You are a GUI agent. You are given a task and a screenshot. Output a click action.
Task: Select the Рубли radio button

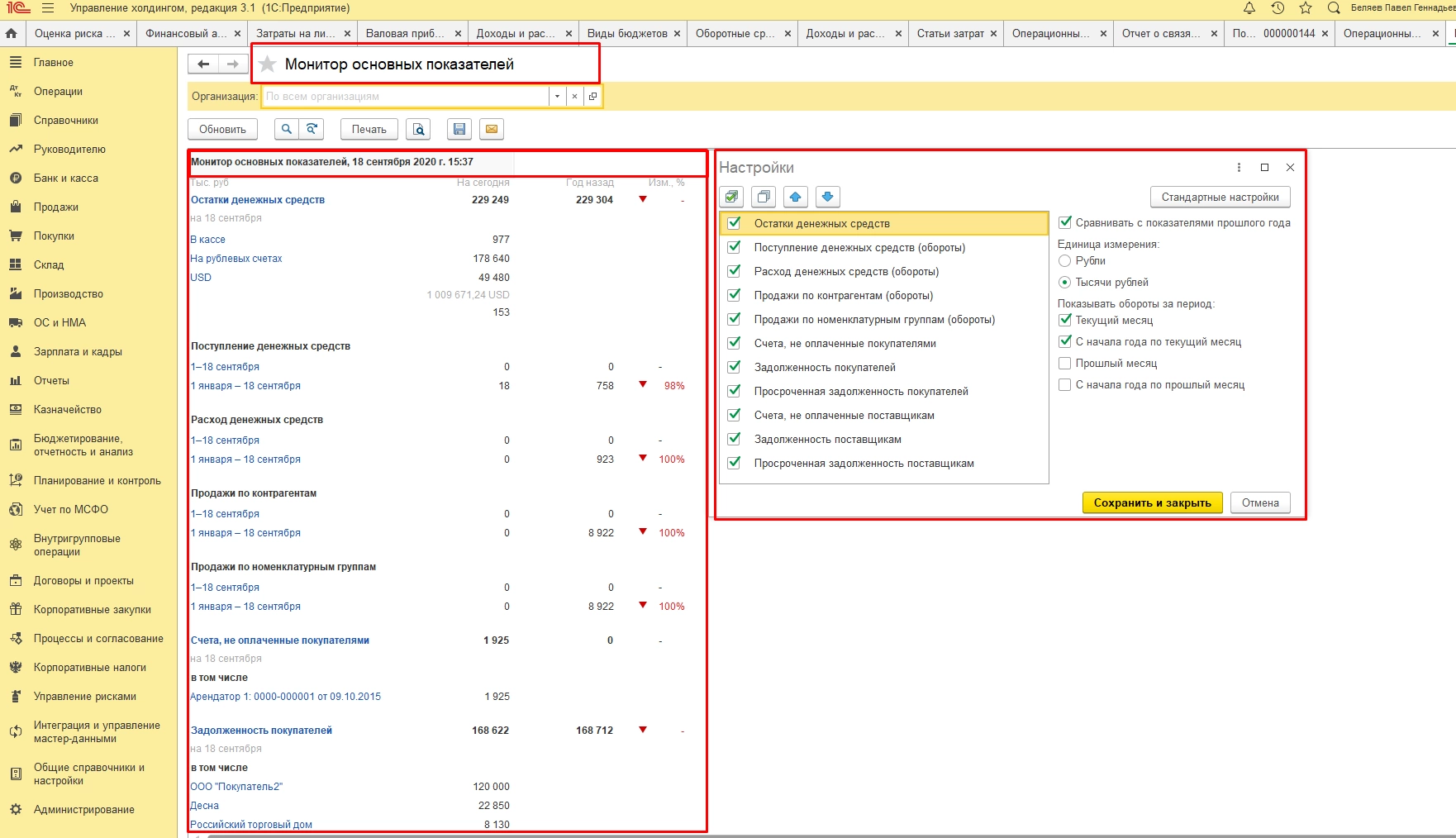pyautogui.click(x=1065, y=260)
